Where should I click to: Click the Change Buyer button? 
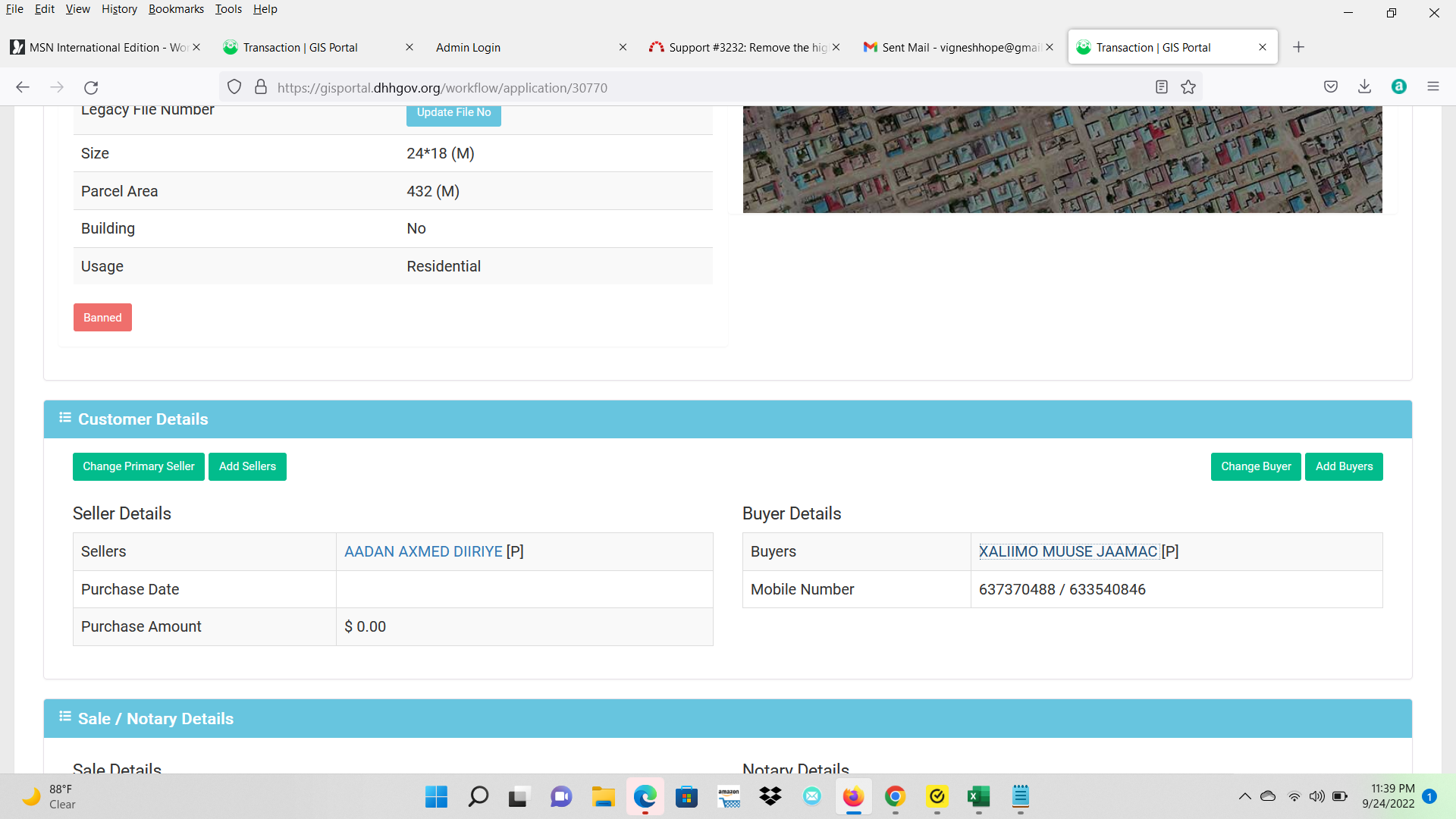[1256, 466]
